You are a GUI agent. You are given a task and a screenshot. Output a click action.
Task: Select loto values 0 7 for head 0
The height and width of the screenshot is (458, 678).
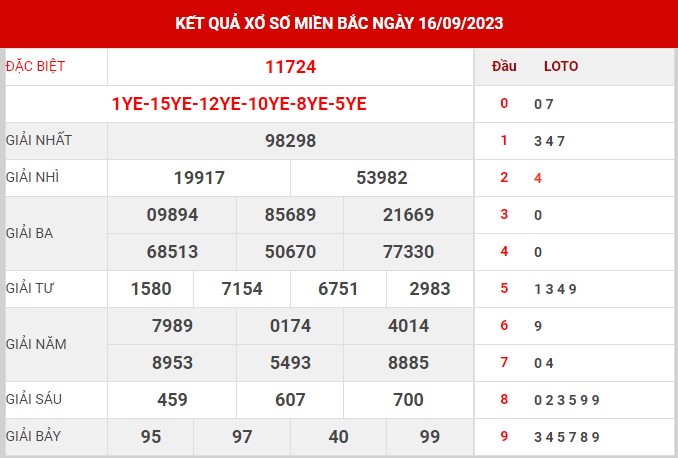pyautogui.click(x=544, y=104)
